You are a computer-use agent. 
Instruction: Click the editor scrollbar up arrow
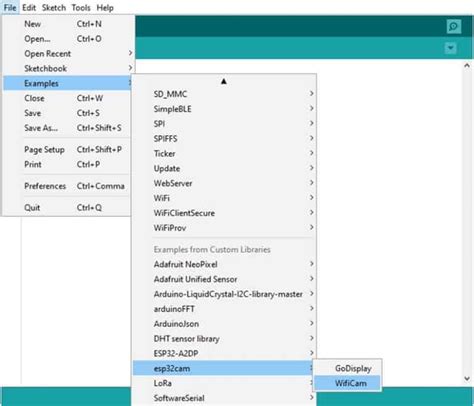tap(467, 66)
